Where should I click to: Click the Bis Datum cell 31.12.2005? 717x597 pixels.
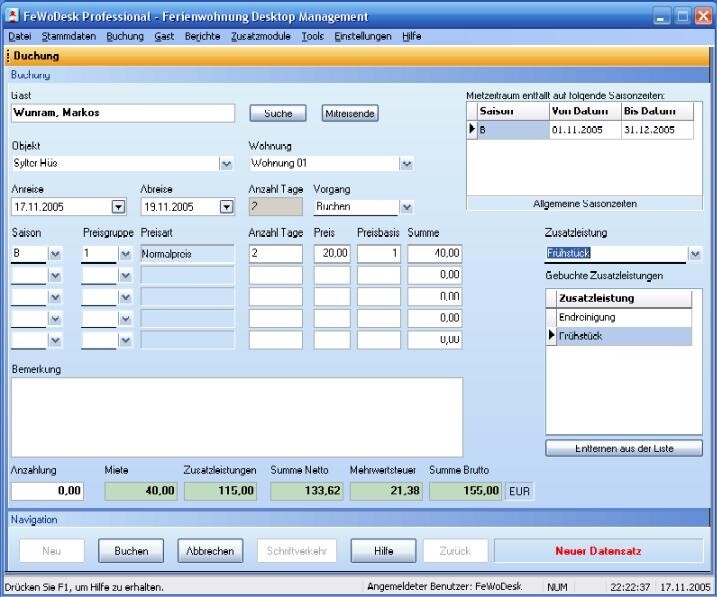tap(658, 130)
